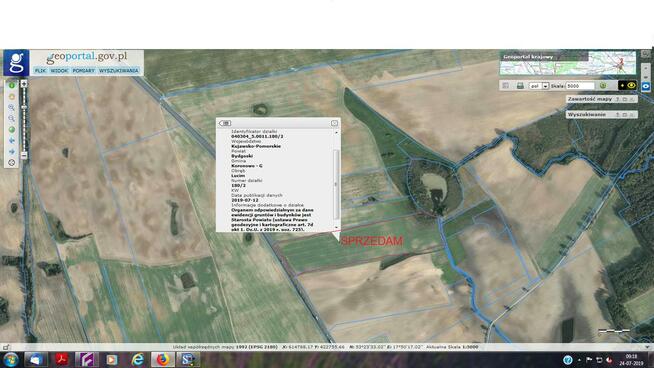Go to next map view arrow
This screenshot has height=368, width=654.
pos(12,151)
